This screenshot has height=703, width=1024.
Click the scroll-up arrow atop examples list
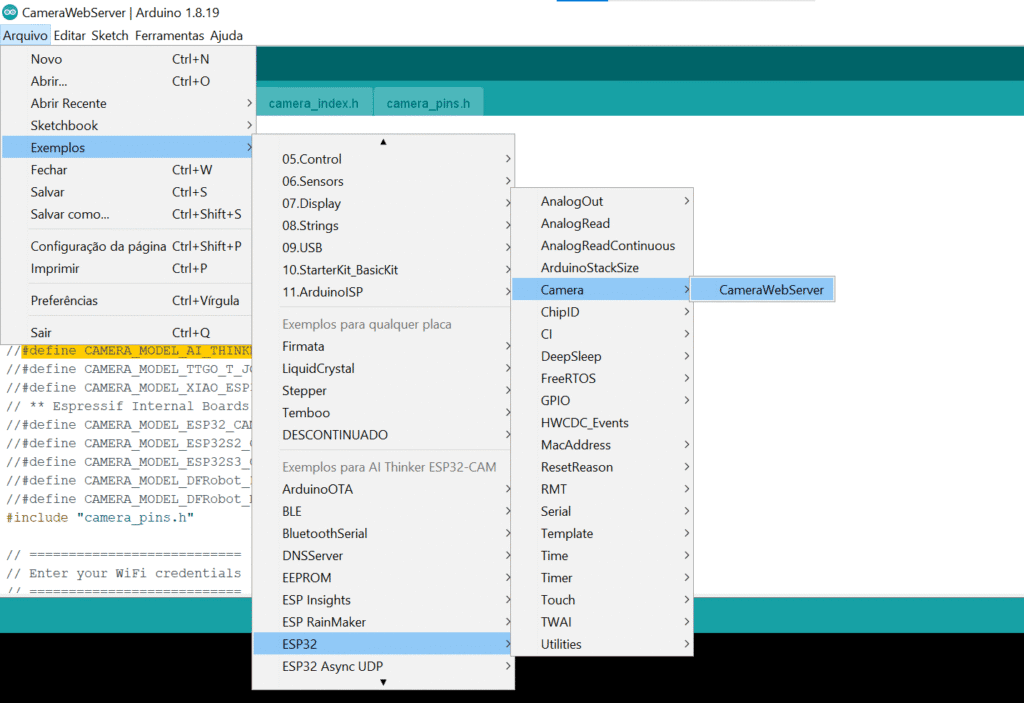coord(383,142)
